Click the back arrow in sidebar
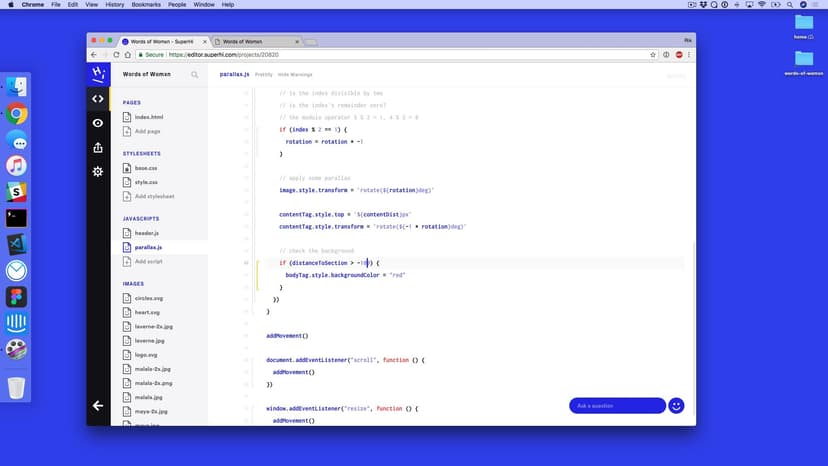 pos(97,405)
